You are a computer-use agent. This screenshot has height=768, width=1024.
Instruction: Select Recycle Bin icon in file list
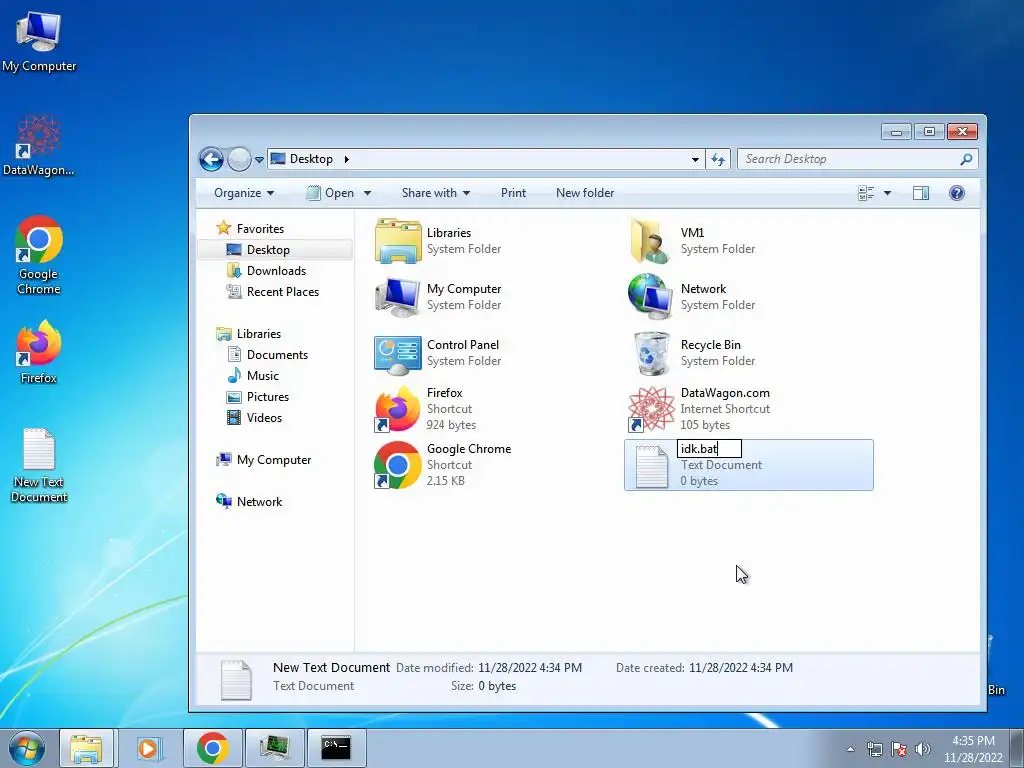[x=650, y=353]
